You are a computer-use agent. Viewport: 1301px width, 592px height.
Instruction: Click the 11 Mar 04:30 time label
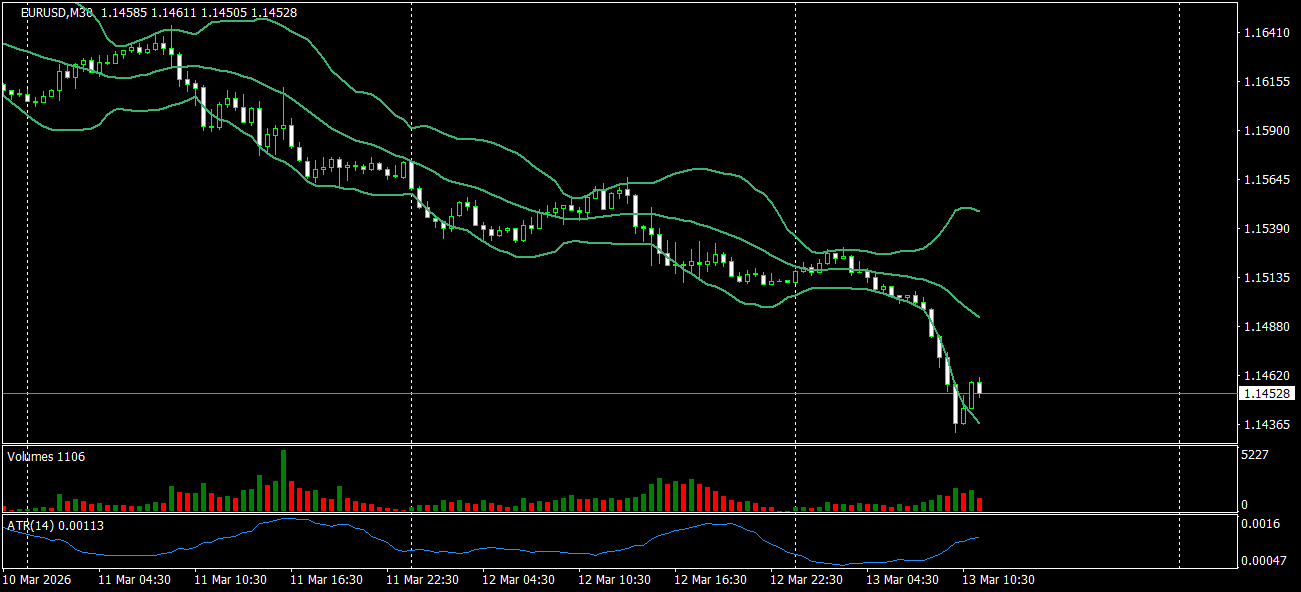(134, 580)
